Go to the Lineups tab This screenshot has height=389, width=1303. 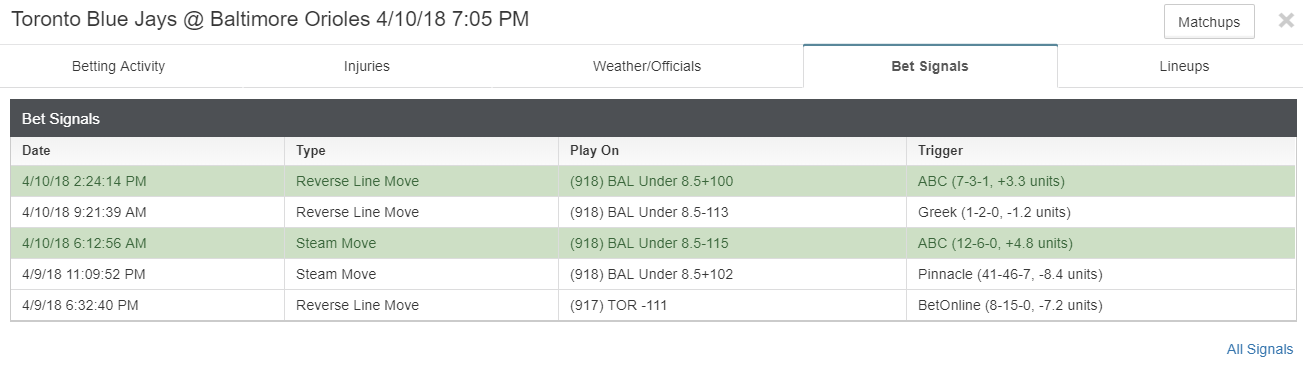[1184, 66]
